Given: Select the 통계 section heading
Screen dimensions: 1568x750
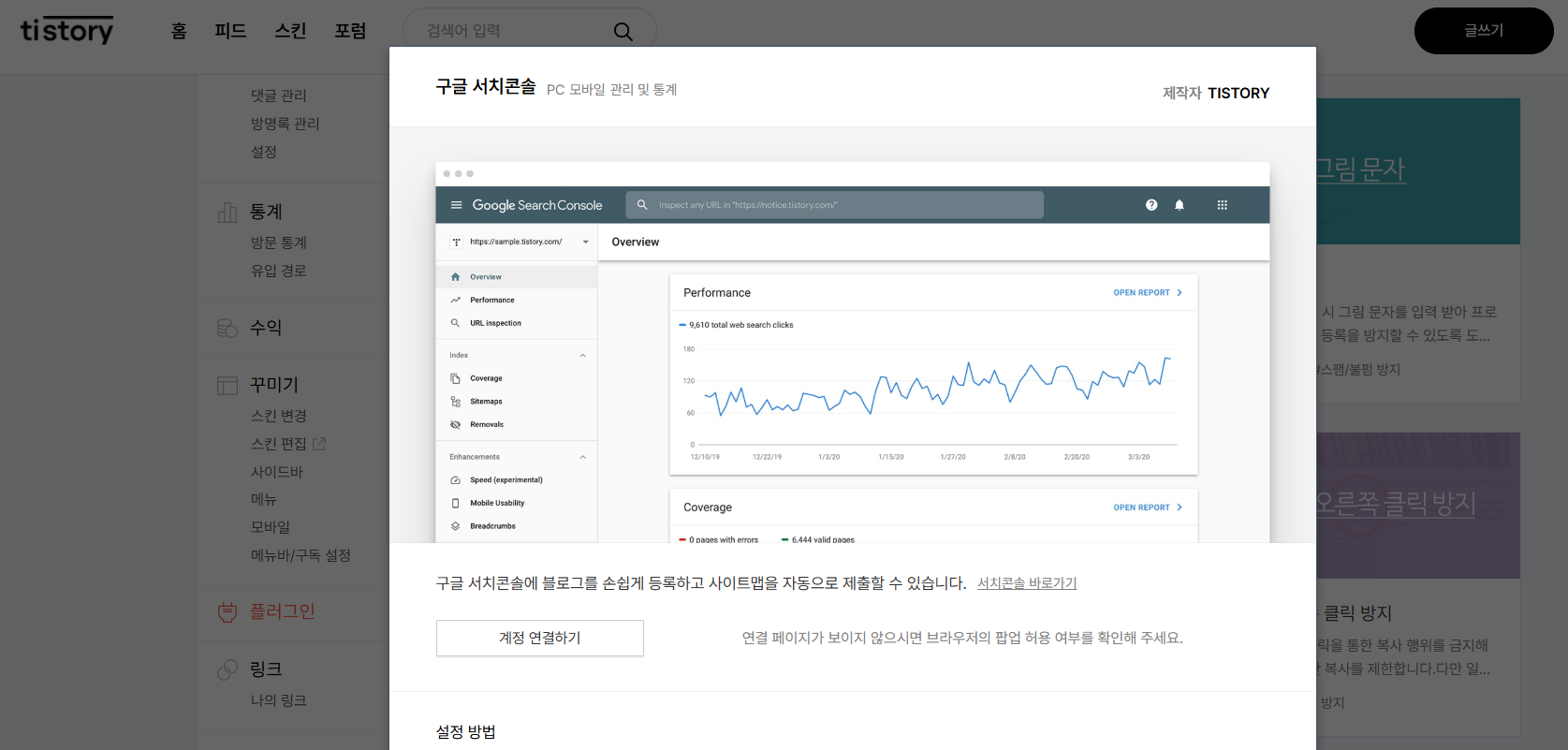Looking at the screenshot, I should click(266, 213).
